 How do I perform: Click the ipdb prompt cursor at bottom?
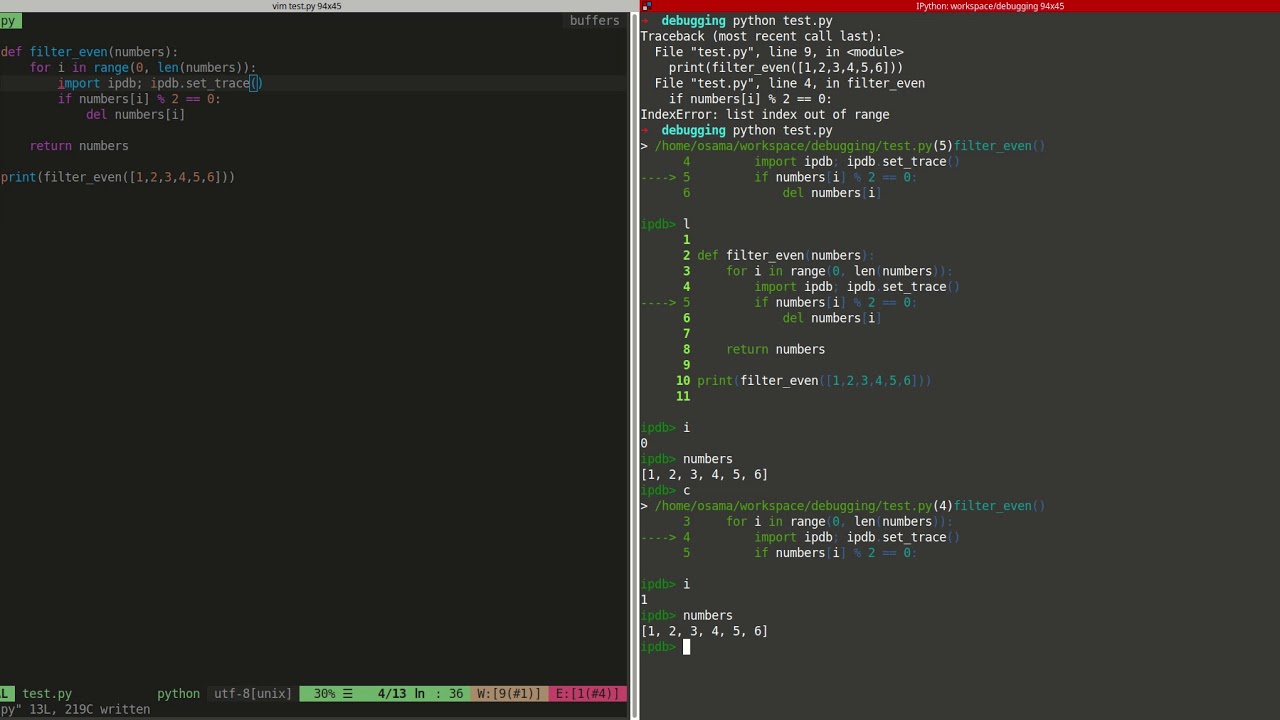[x=686, y=647]
